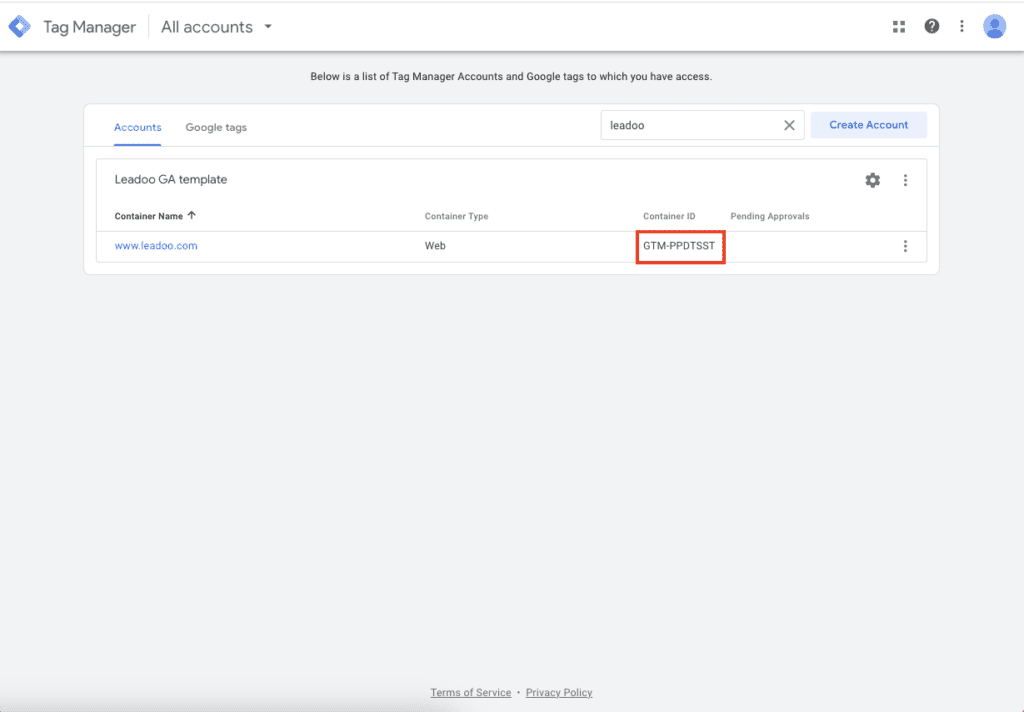Switch to the Google tags tab
The image size is (1024, 712).
point(216,127)
